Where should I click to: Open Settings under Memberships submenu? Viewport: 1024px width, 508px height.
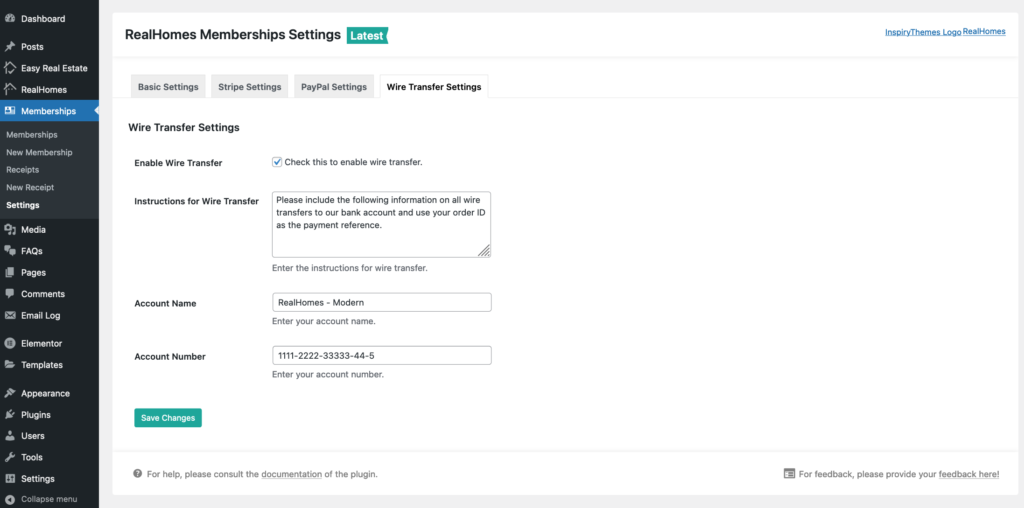point(23,205)
